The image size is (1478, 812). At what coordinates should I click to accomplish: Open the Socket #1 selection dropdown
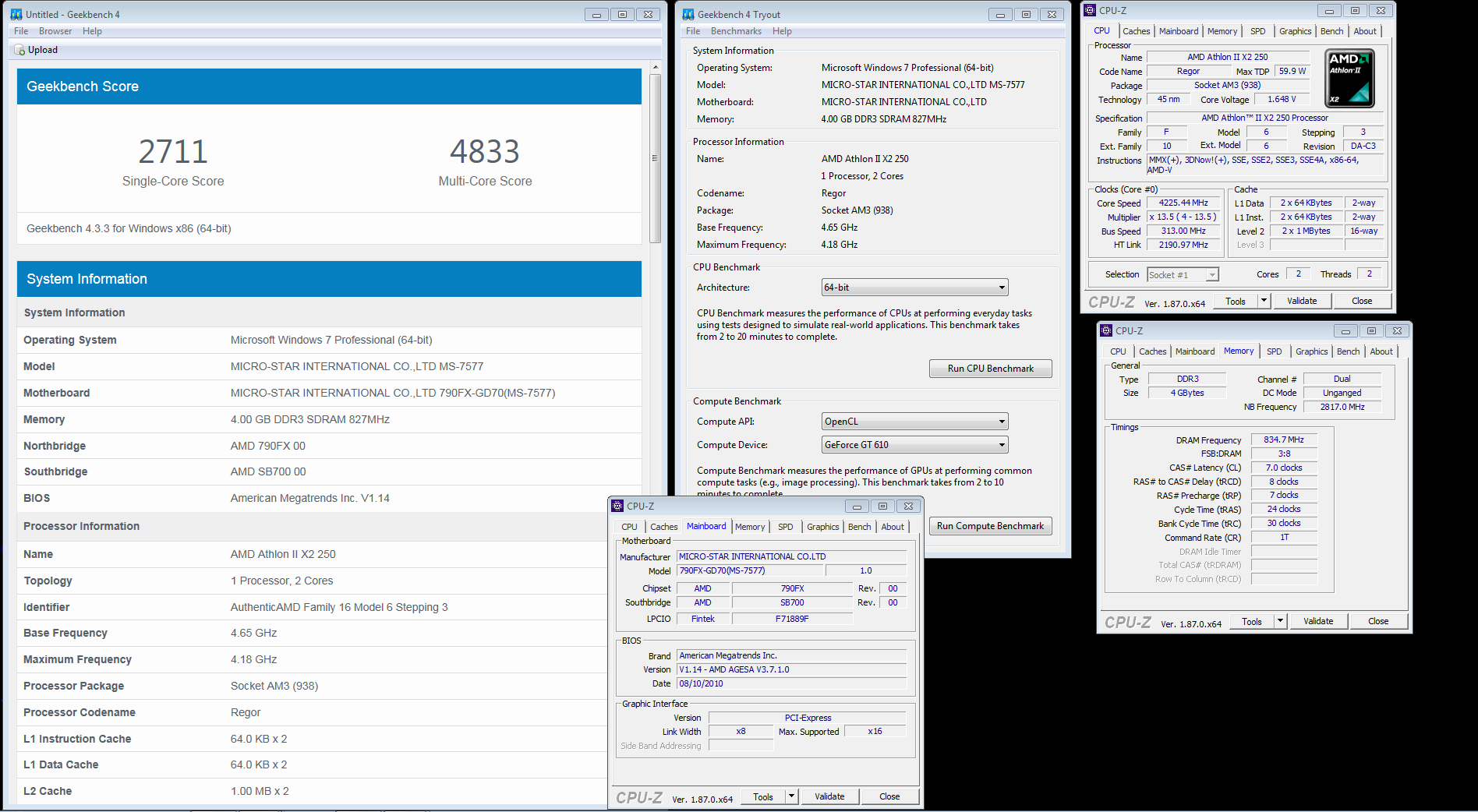[1183, 275]
